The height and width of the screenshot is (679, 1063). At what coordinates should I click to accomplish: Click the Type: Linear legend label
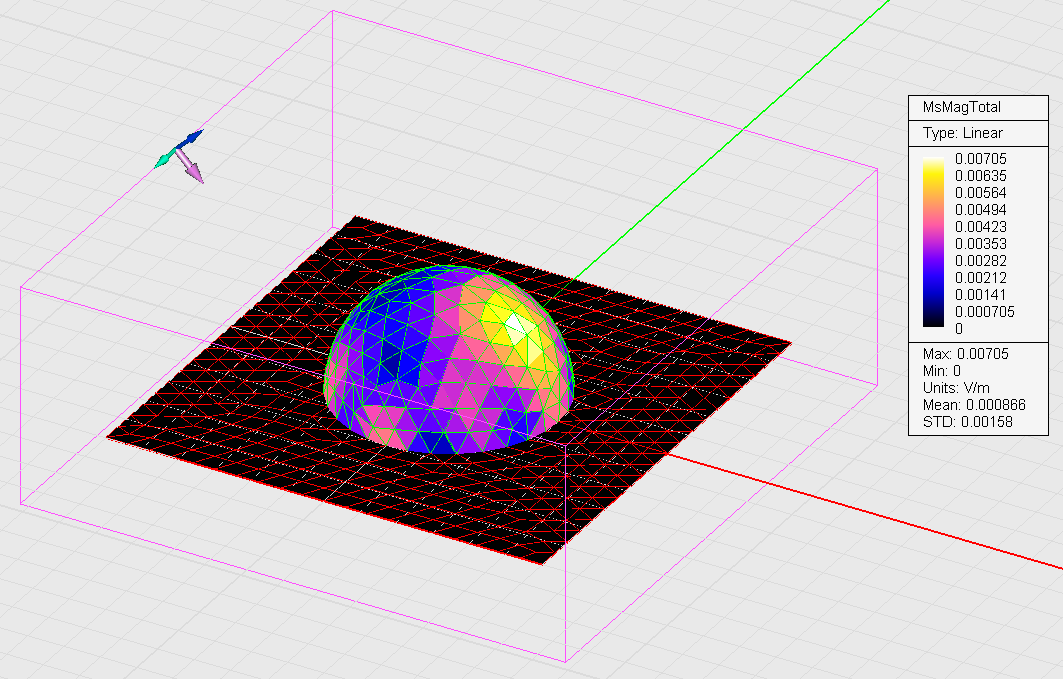(962, 133)
